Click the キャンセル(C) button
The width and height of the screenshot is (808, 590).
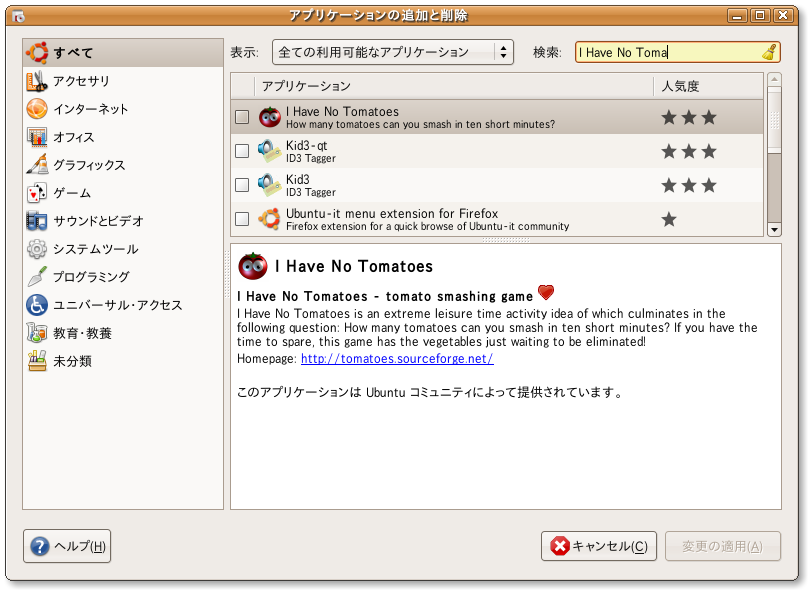(599, 546)
